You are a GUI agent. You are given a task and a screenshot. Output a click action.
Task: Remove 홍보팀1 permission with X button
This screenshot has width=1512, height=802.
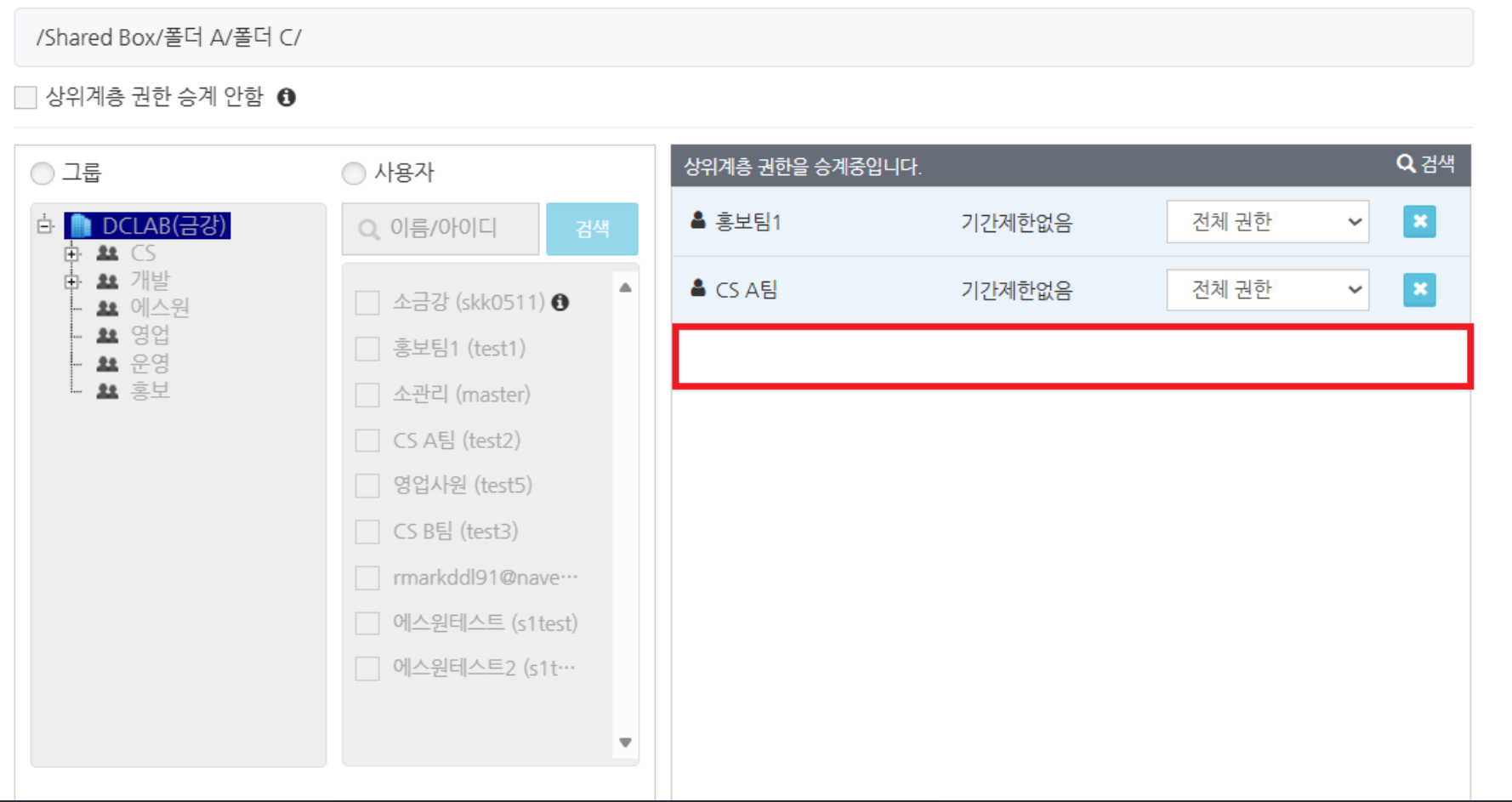1418,222
